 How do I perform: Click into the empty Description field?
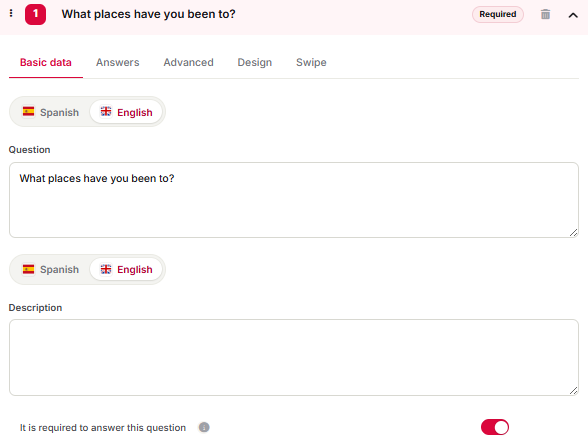click(294, 357)
